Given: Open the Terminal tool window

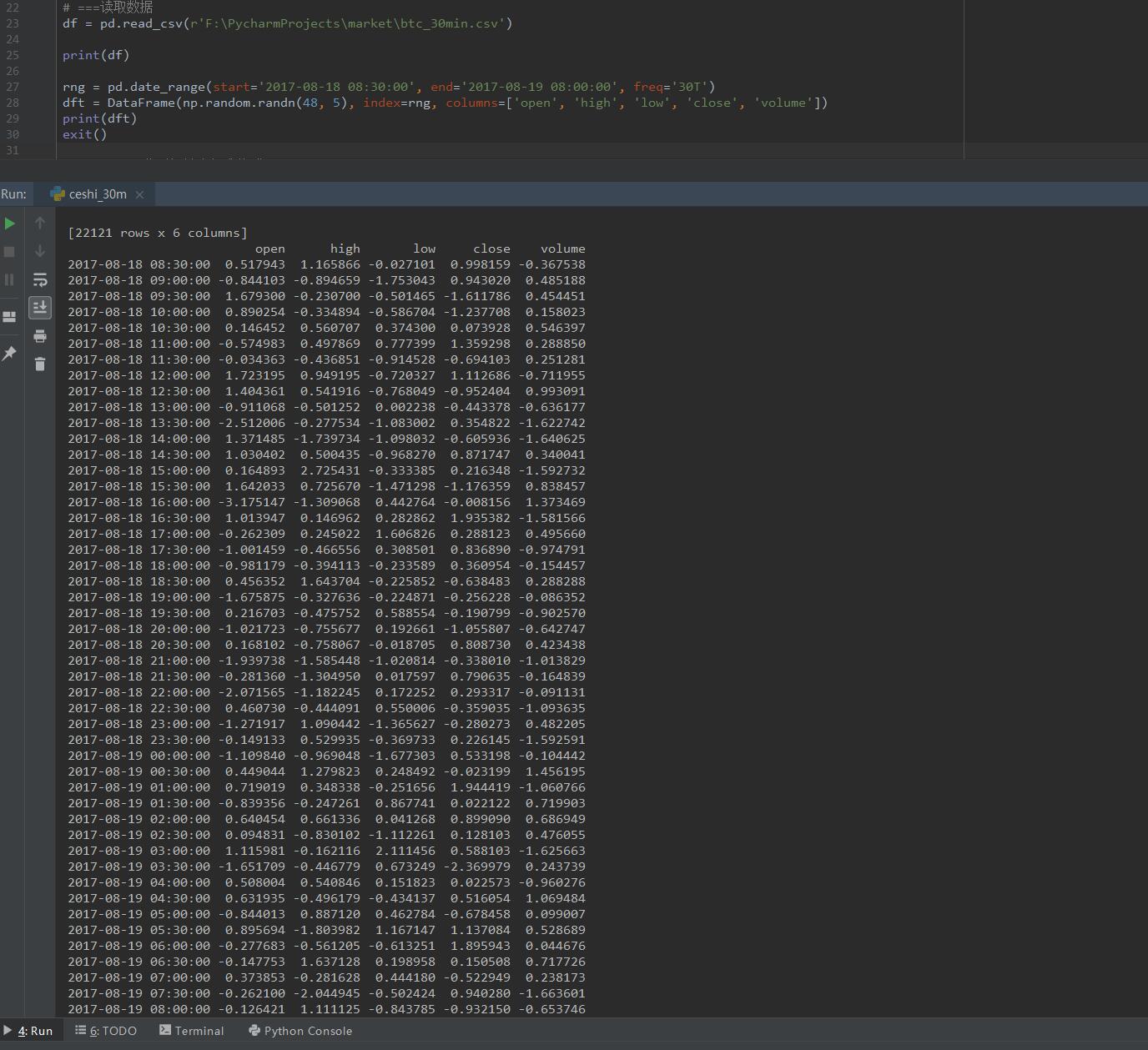Looking at the screenshot, I should [192, 1031].
